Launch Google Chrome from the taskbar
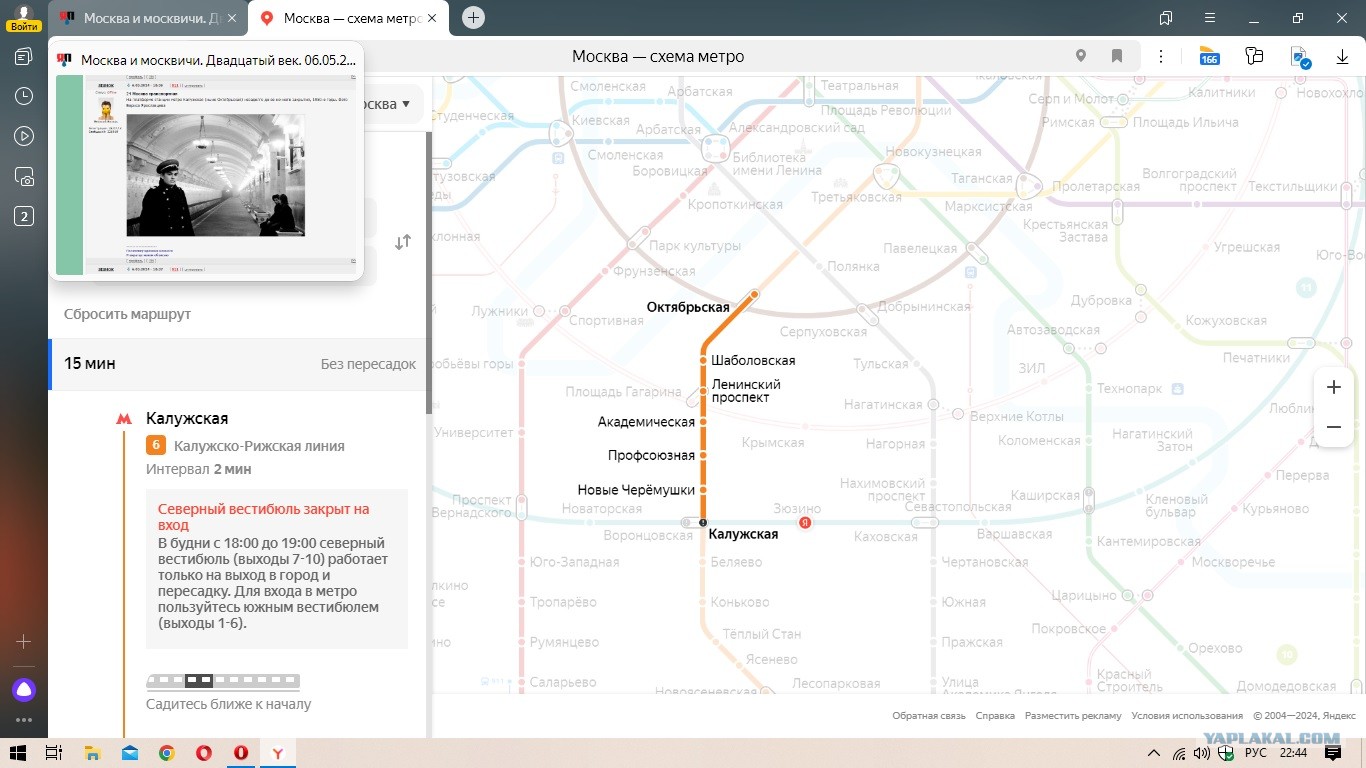1366x768 pixels. [167, 752]
